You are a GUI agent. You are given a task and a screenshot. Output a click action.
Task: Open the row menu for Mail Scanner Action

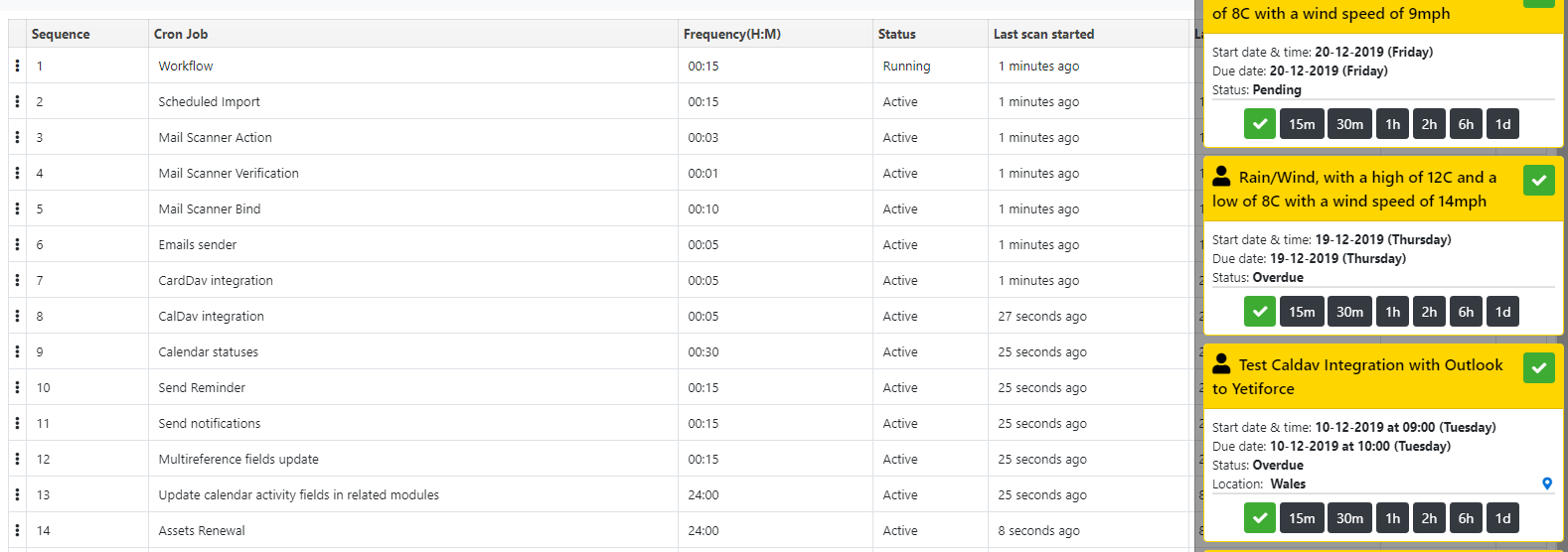pyautogui.click(x=17, y=137)
